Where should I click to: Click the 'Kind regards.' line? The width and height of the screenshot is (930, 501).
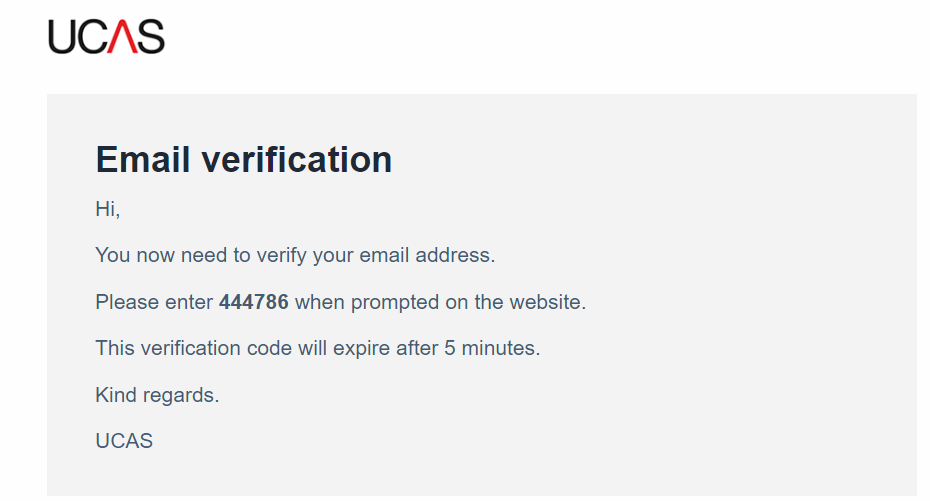coord(157,395)
